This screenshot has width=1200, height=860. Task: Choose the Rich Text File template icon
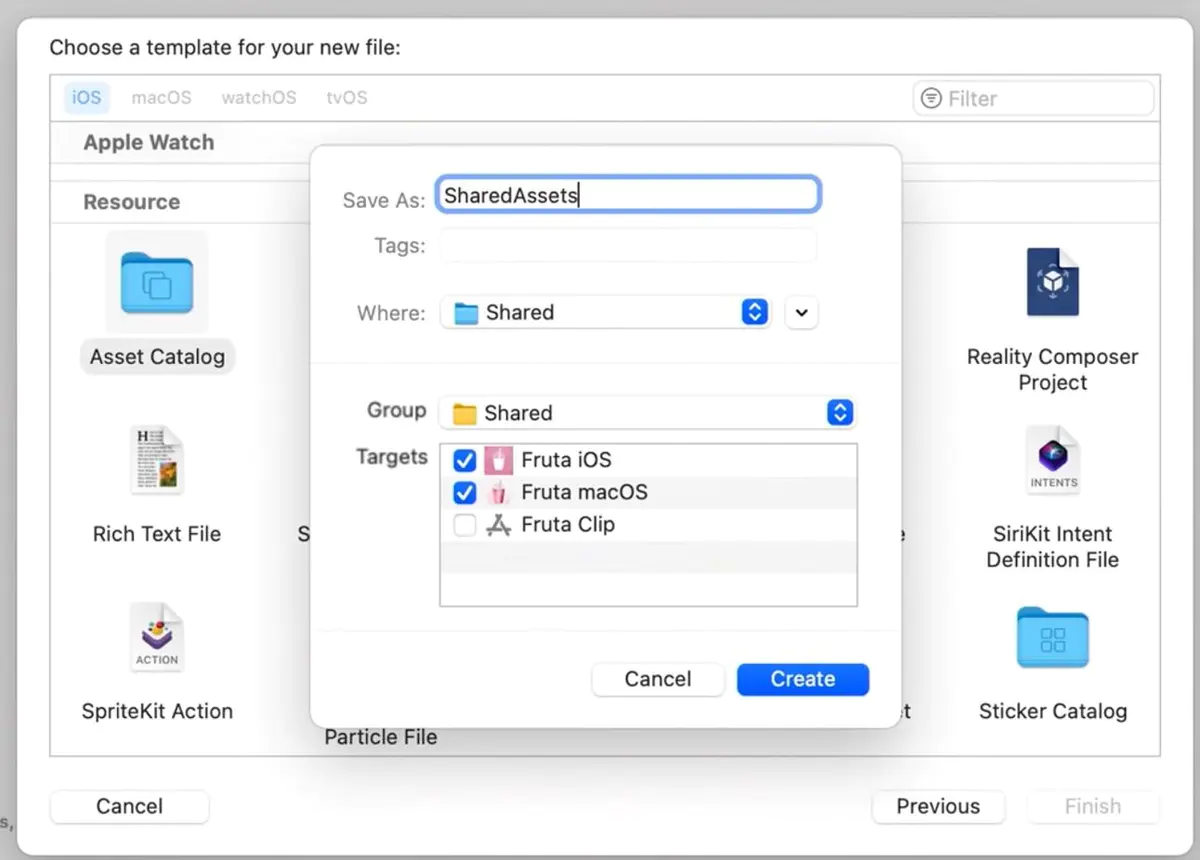[157, 460]
